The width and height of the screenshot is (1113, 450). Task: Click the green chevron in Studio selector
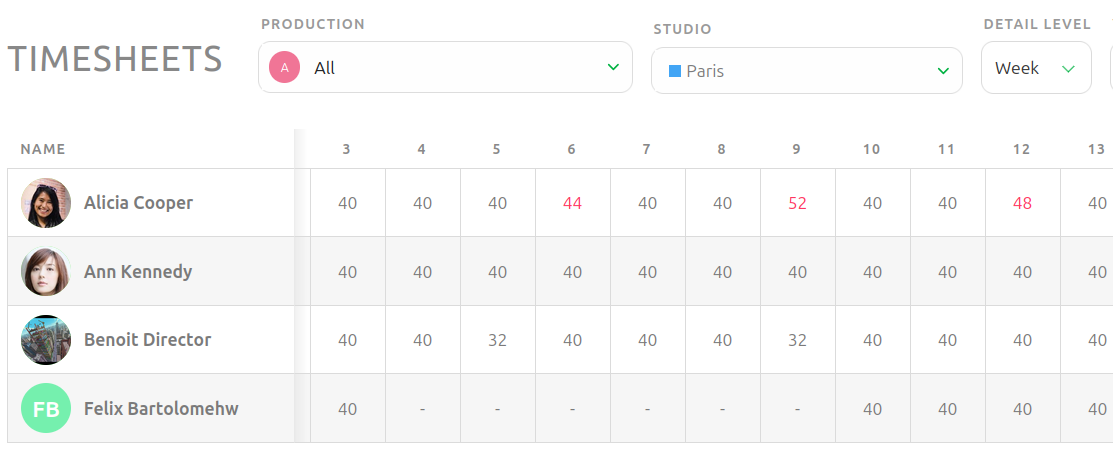(943, 71)
